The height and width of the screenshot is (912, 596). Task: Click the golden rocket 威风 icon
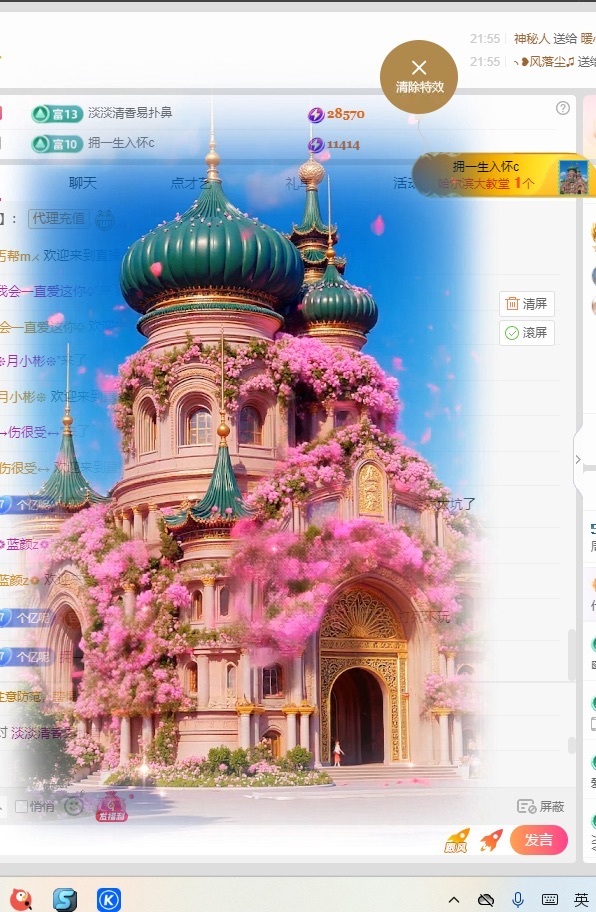pos(456,840)
